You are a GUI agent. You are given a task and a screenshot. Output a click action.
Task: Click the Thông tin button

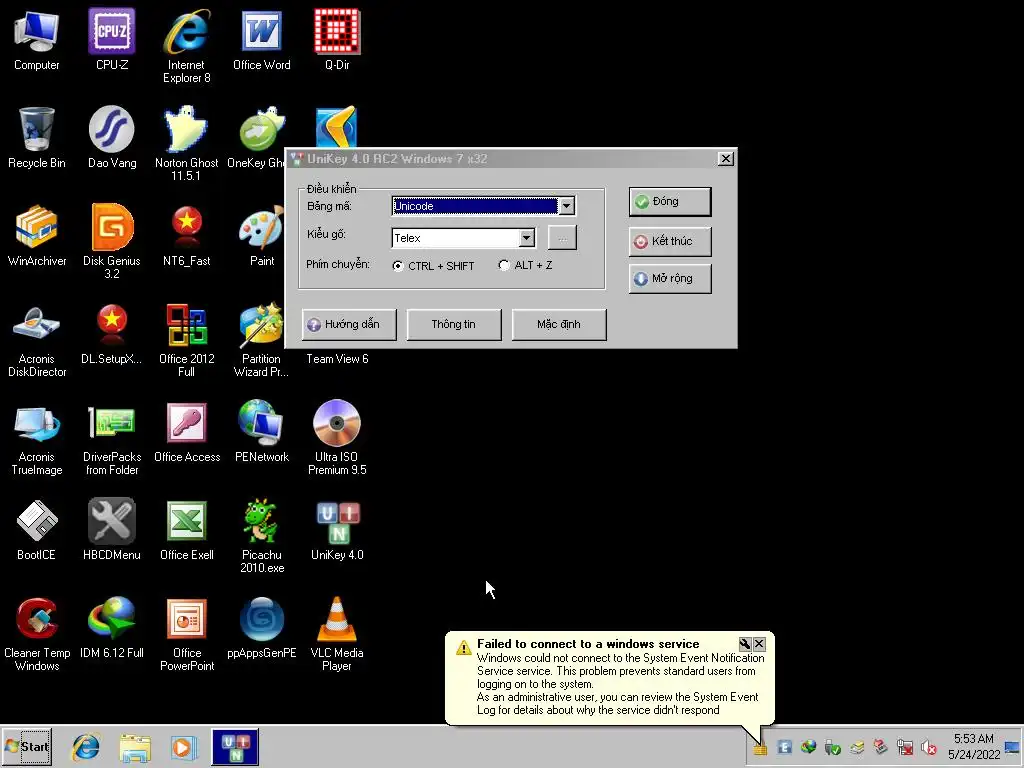click(x=454, y=325)
